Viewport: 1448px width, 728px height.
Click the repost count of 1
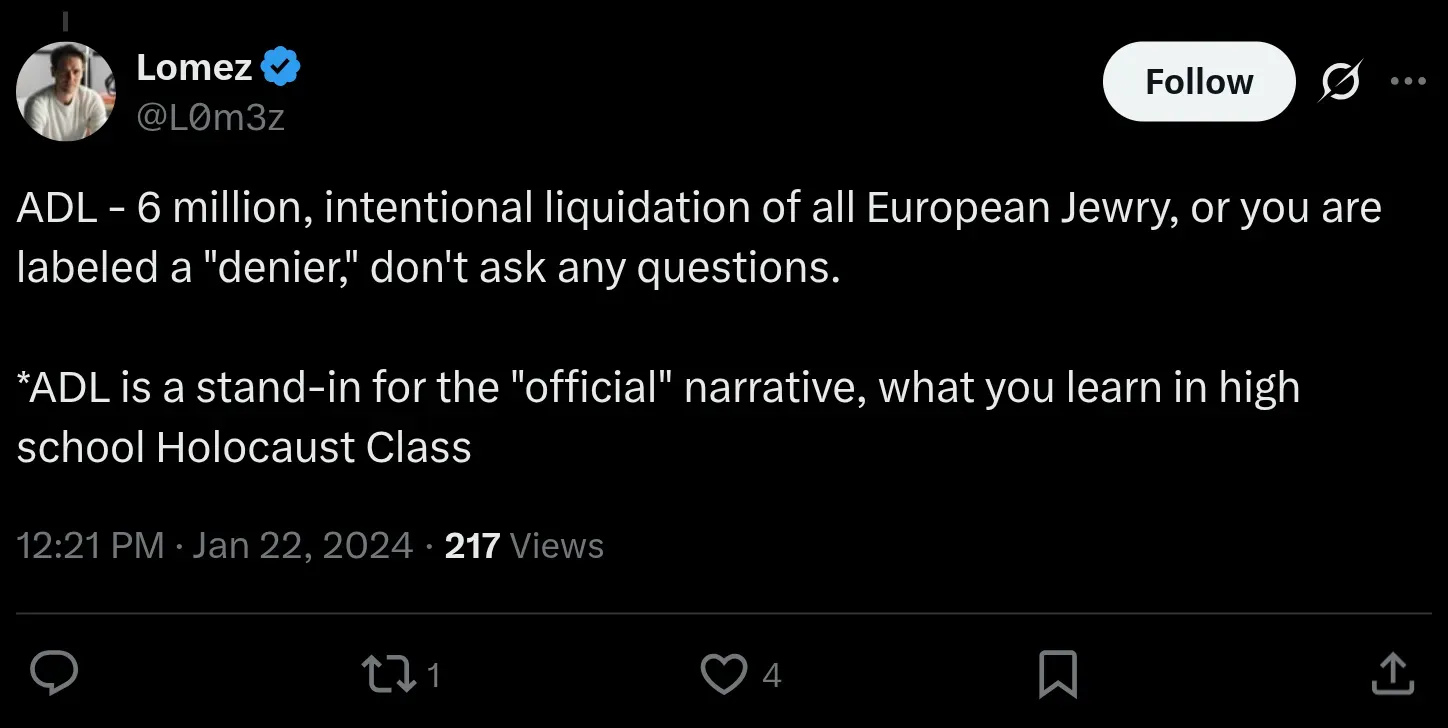tap(433, 677)
